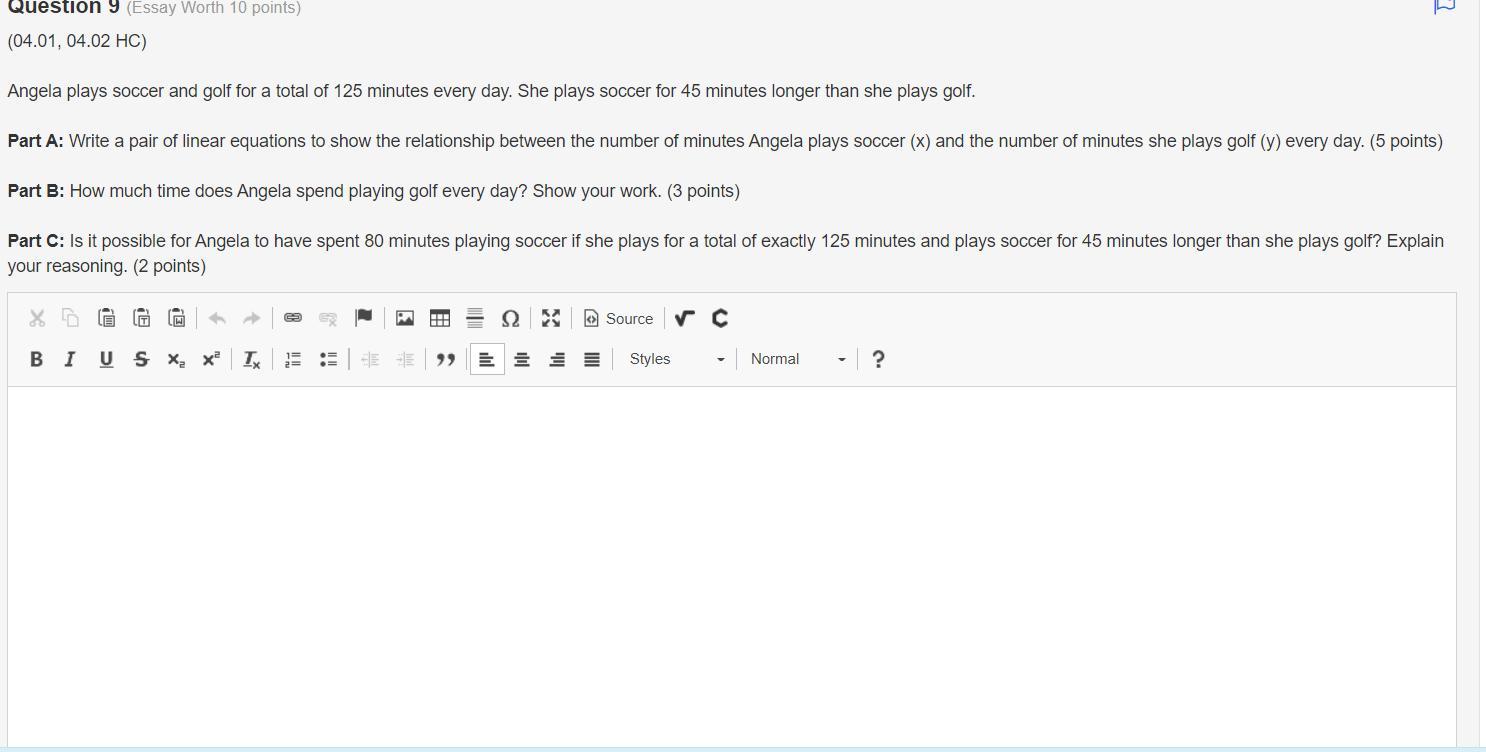Click the Increase Indent icon
This screenshot has width=1486, height=752.
click(x=405, y=359)
